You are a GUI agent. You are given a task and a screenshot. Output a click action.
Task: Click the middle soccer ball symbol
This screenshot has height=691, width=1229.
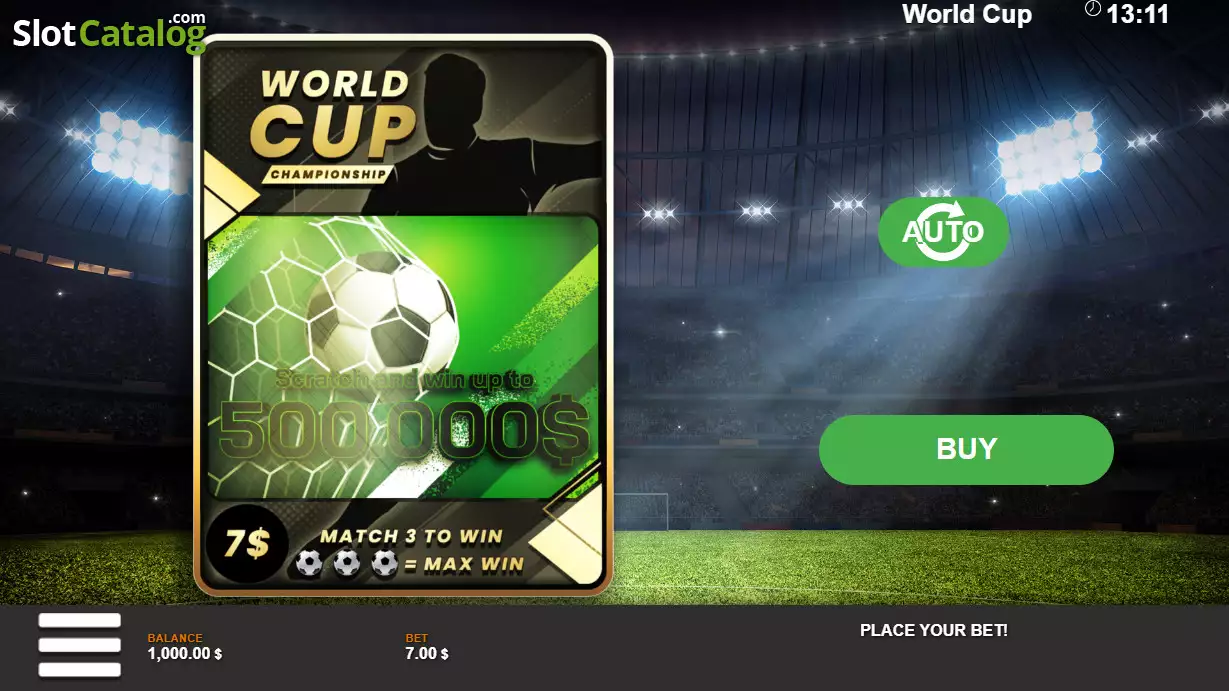346,563
